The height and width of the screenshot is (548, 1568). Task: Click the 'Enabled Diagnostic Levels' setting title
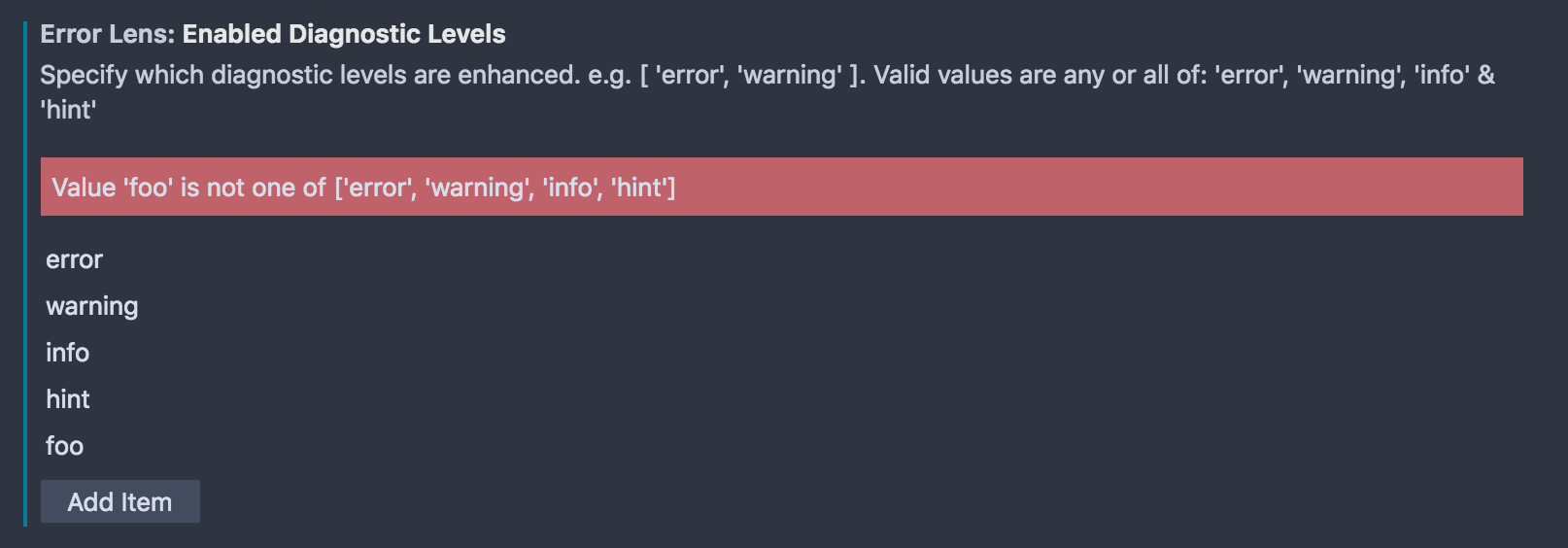(x=344, y=34)
